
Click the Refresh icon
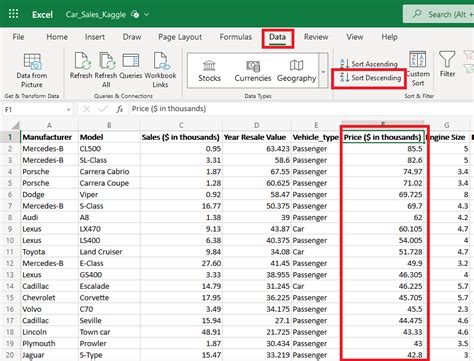pos(82,61)
